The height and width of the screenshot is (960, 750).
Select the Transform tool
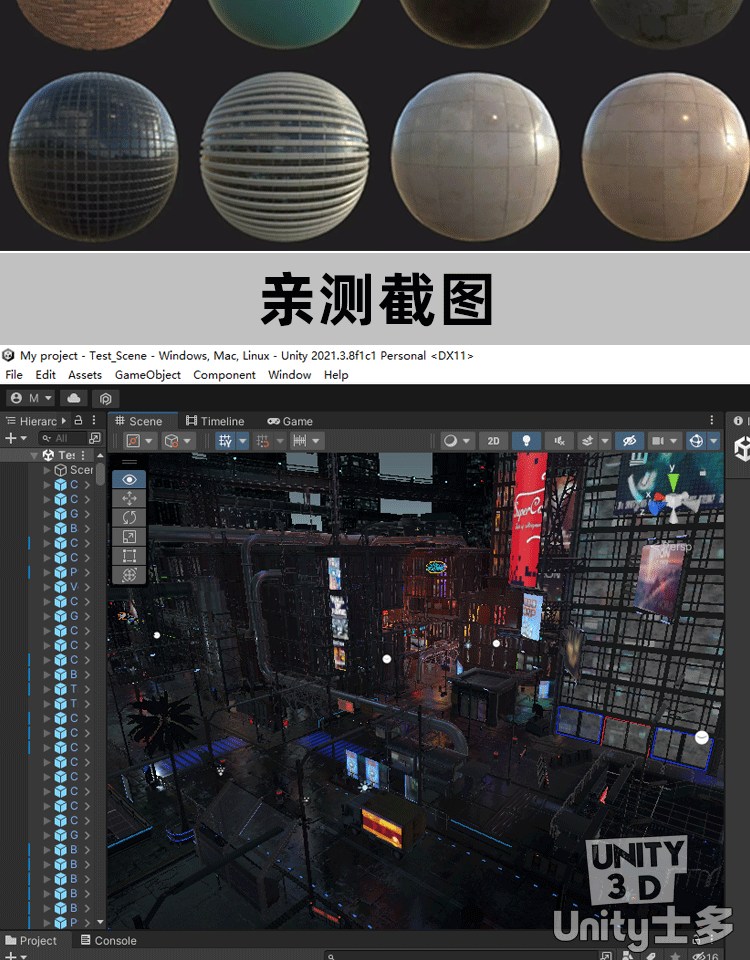pos(129,575)
